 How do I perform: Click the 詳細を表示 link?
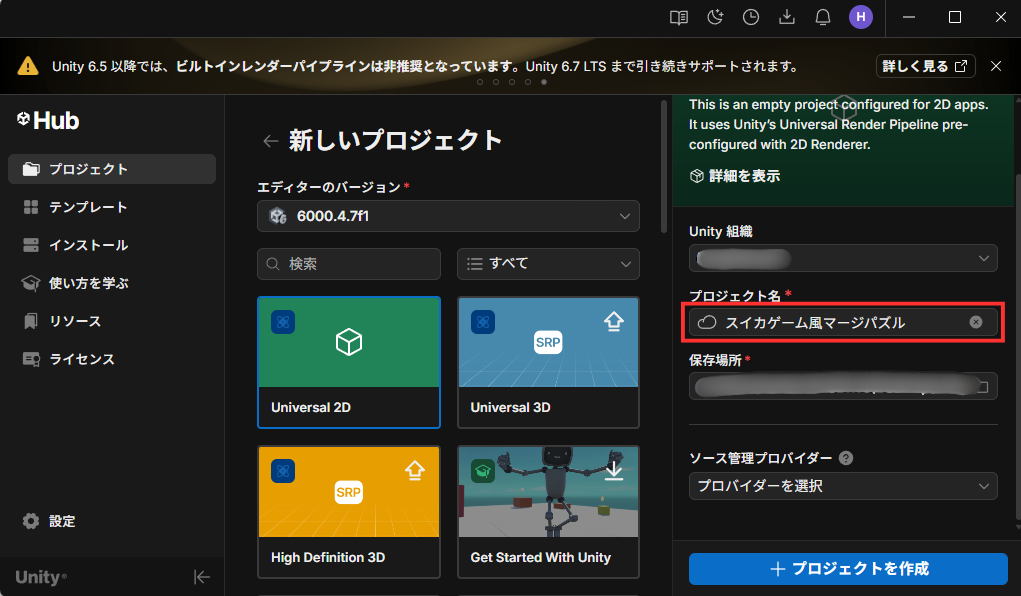pos(735,176)
